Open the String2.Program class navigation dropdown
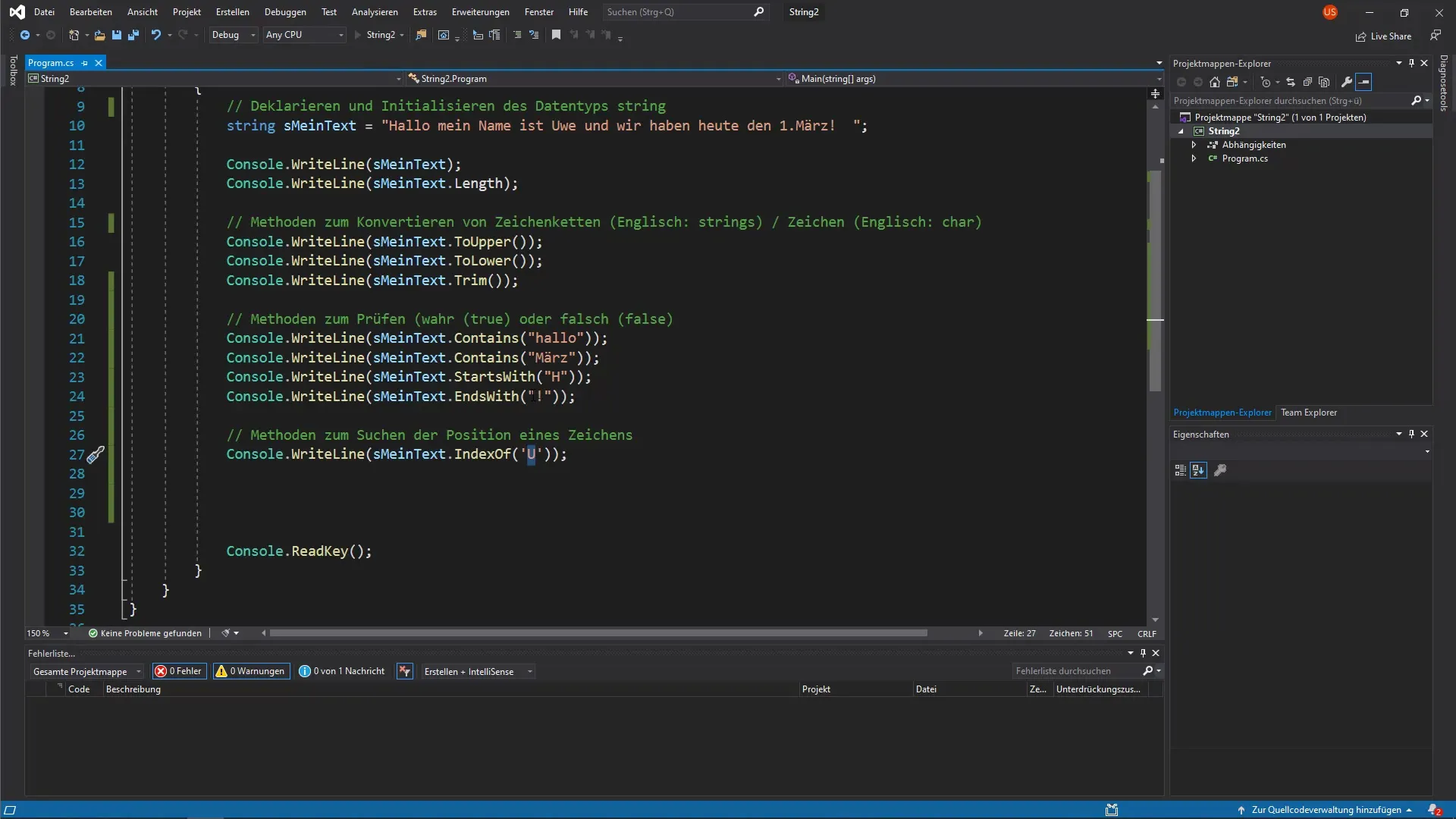 pyautogui.click(x=594, y=79)
